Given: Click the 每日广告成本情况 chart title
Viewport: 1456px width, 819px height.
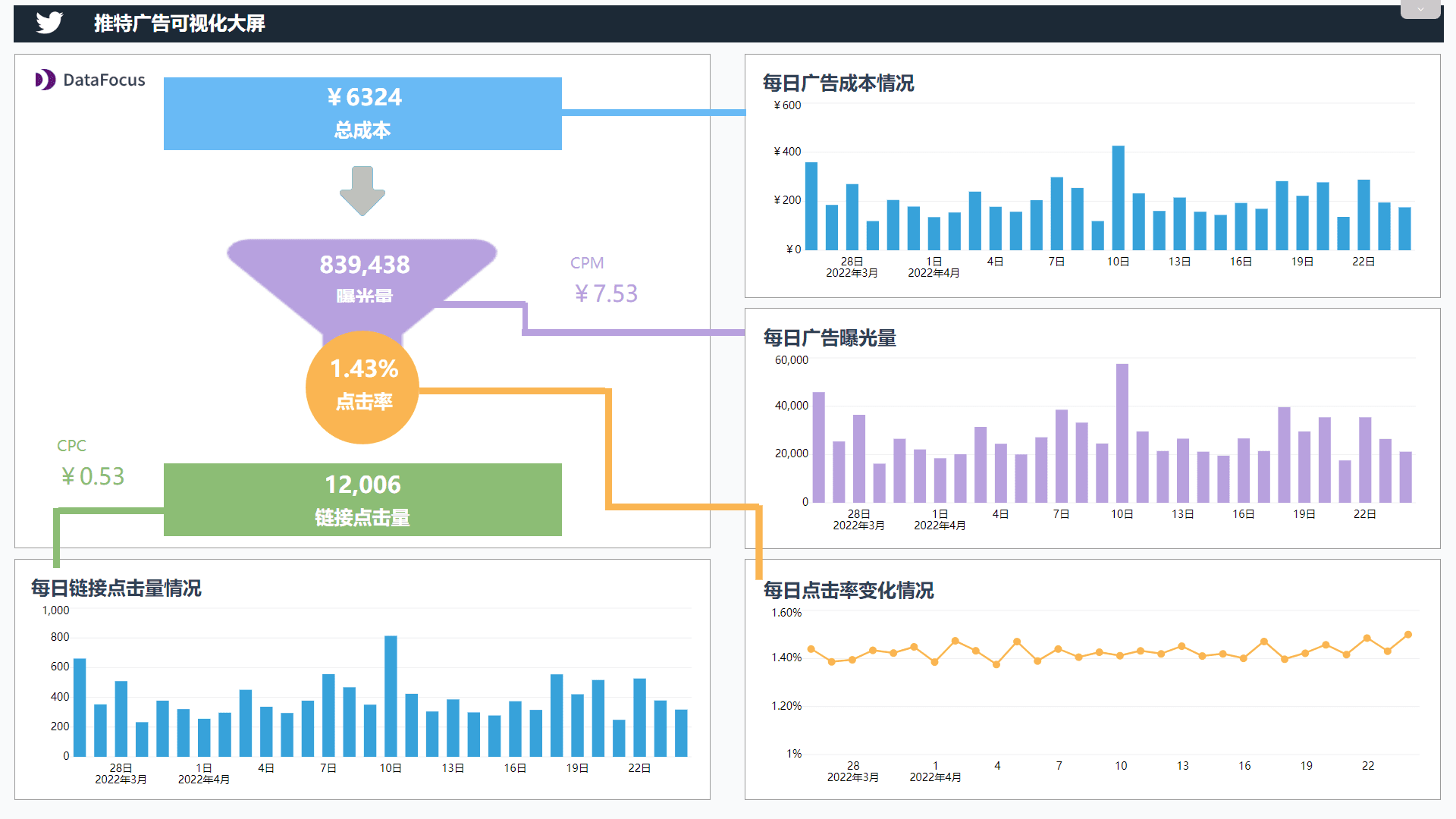Looking at the screenshot, I should click(x=838, y=83).
